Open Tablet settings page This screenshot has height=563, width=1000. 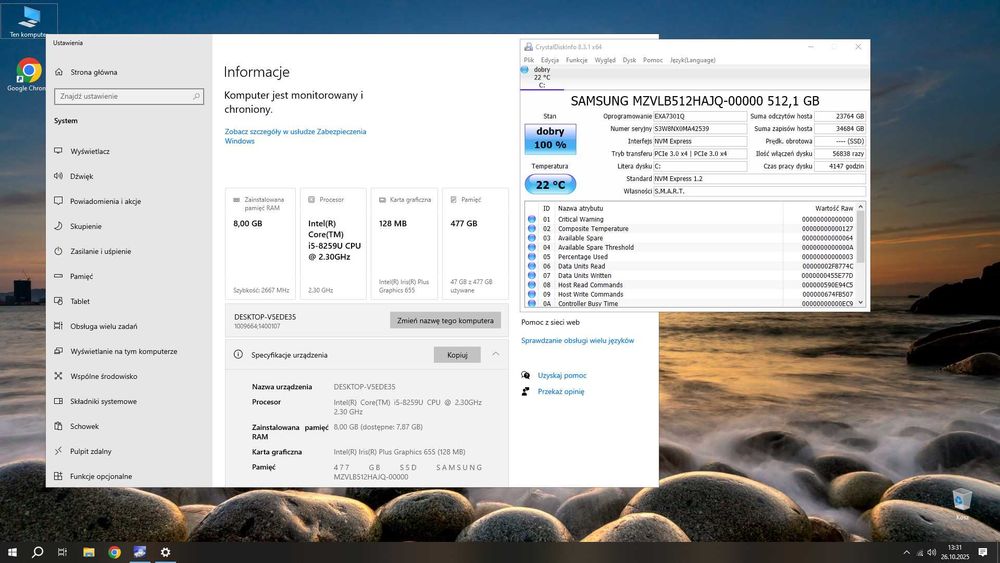[x=72, y=301]
